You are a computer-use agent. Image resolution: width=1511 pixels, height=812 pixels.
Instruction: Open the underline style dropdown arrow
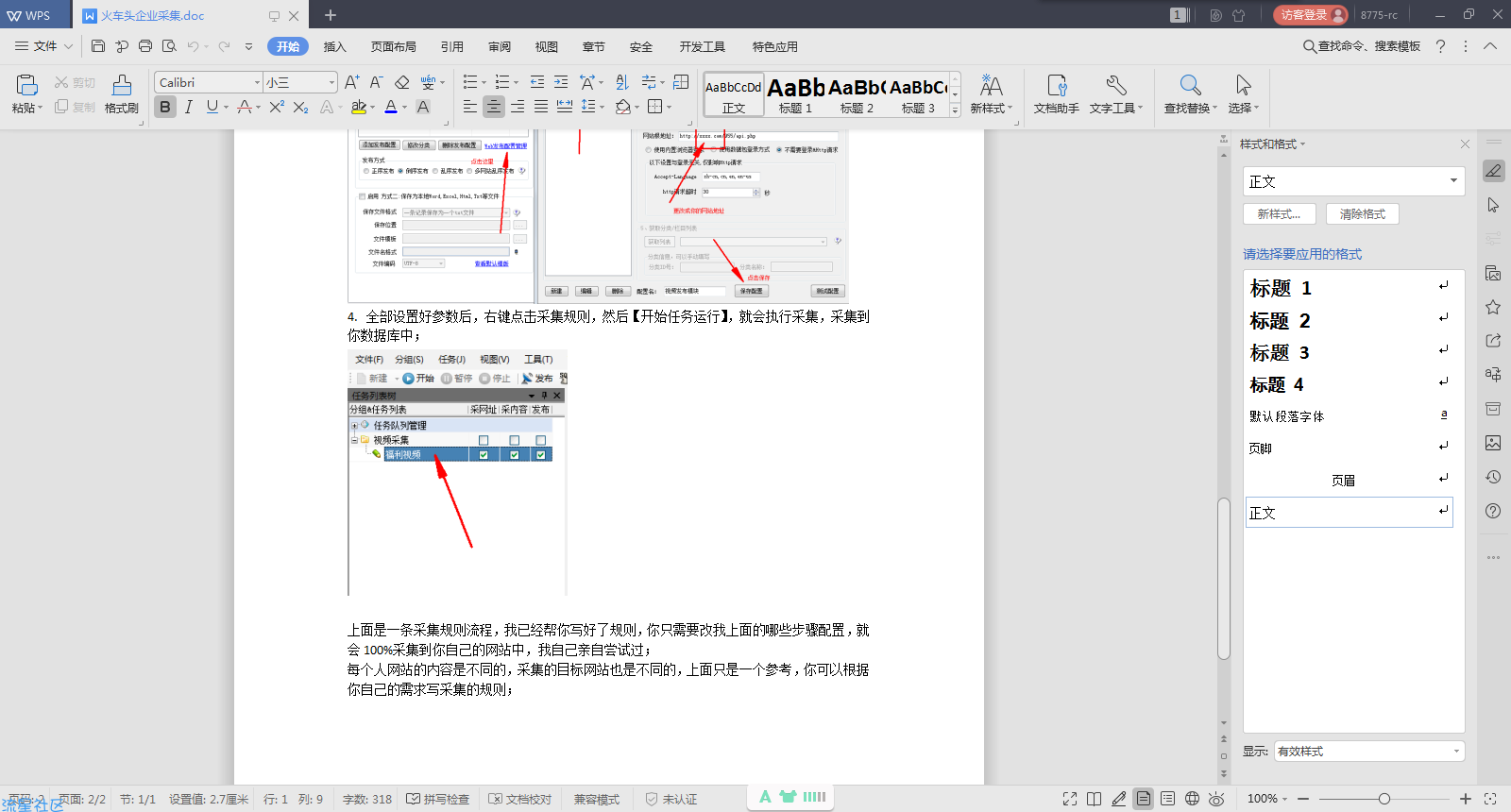(226, 108)
